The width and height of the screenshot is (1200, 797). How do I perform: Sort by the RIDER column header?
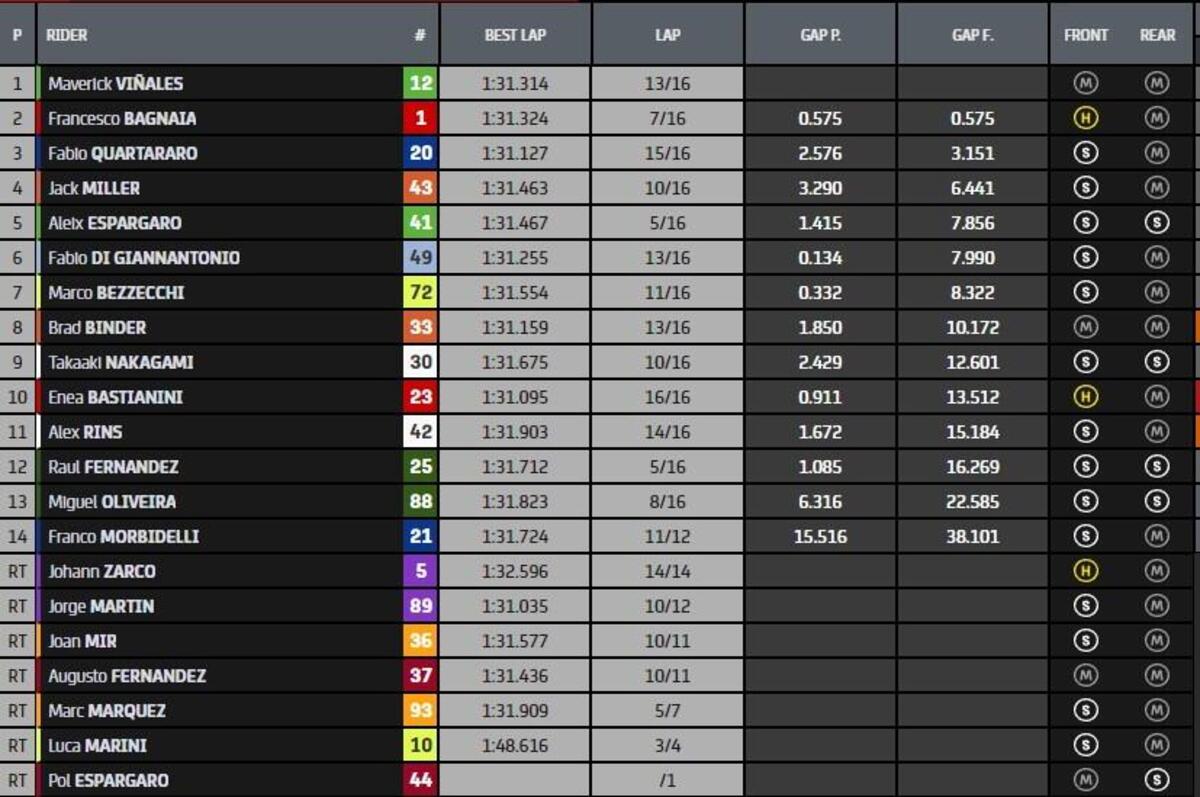click(x=68, y=35)
